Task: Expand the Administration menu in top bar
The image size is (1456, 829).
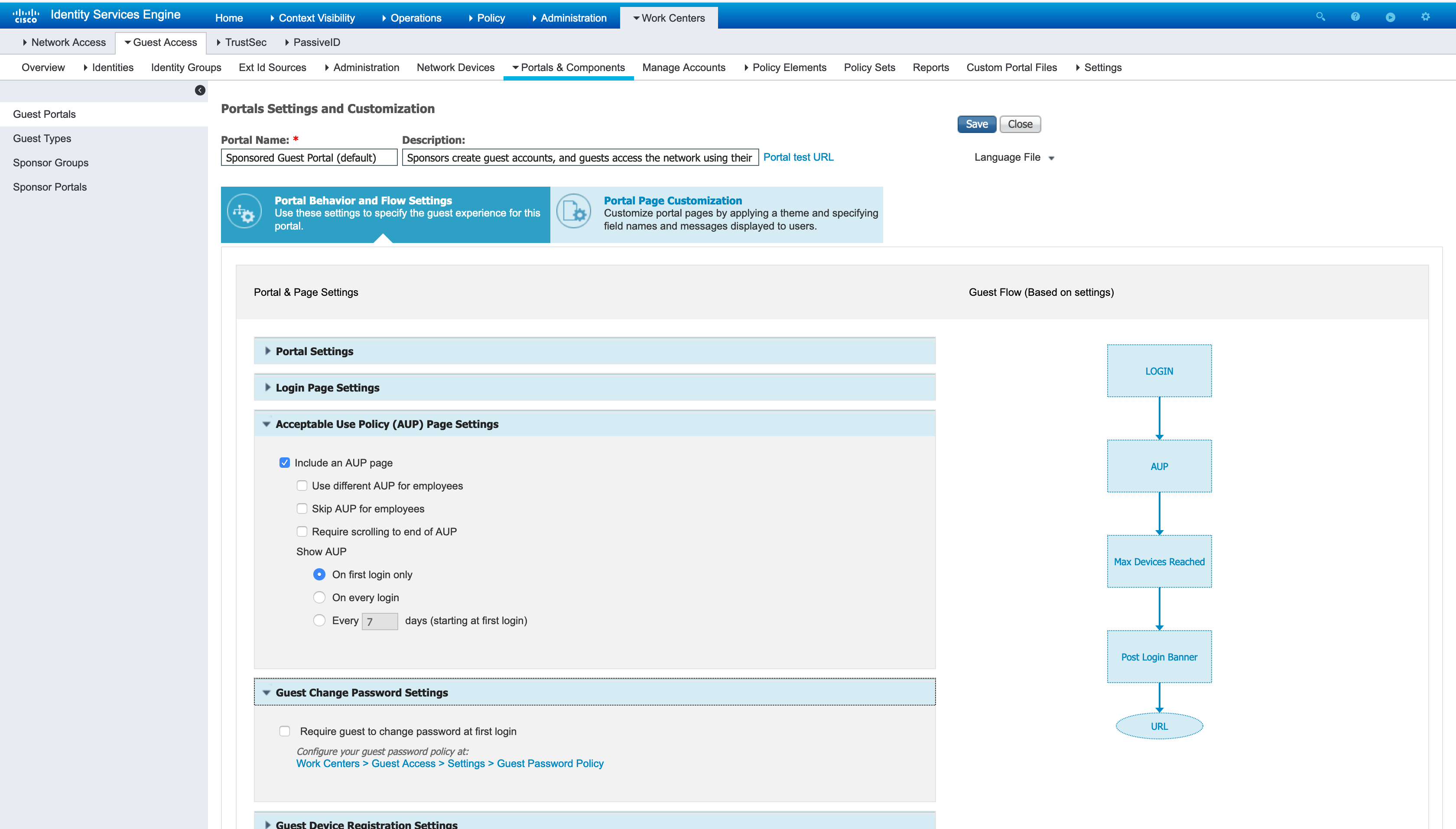Action: [569, 18]
